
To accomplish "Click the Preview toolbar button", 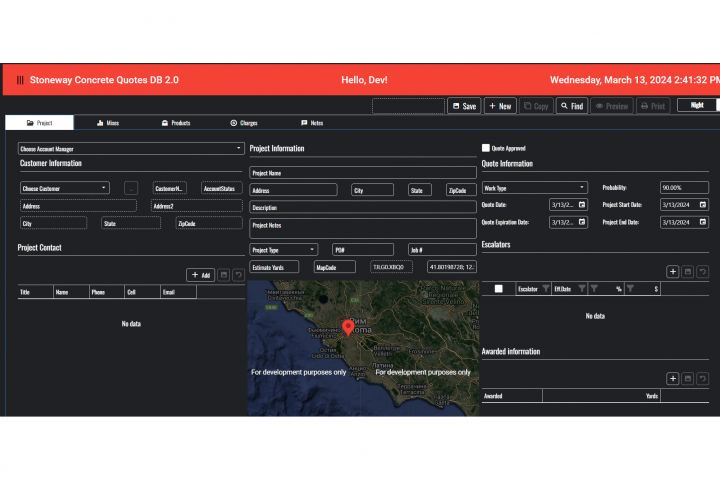I will pos(612,106).
